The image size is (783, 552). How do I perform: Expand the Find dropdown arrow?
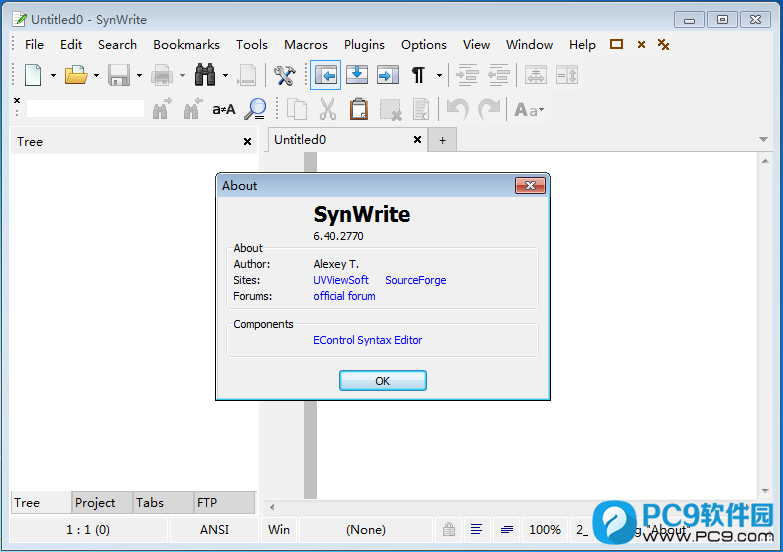tap(225, 75)
